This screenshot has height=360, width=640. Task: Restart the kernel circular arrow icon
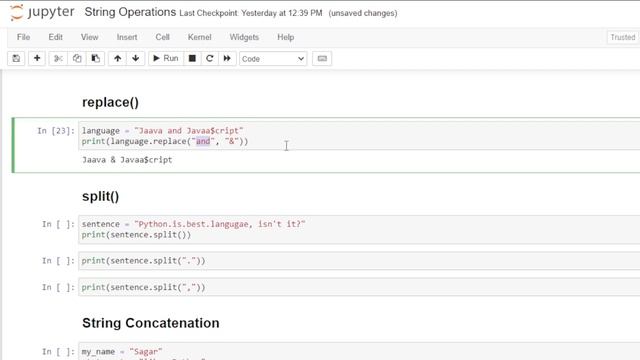point(210,58)
